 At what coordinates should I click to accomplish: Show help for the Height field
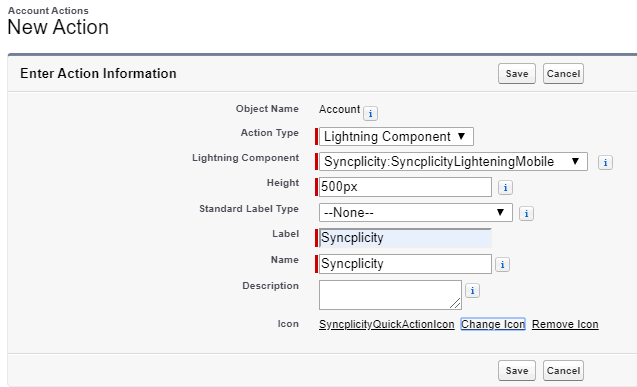pos(505,188)
